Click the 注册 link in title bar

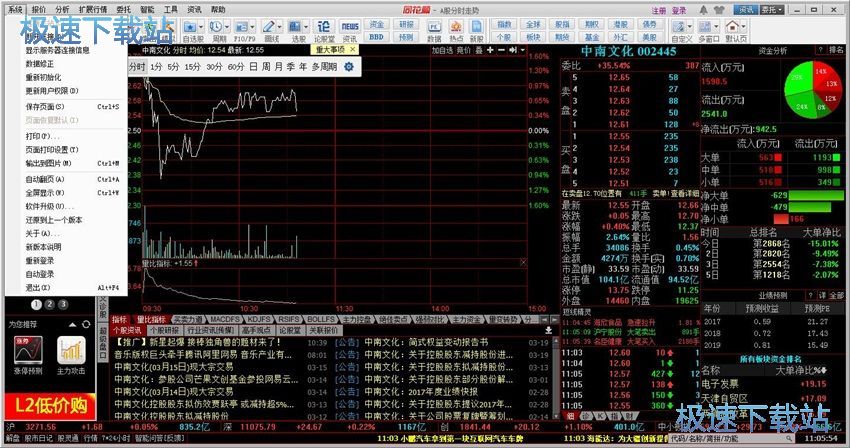[659, 10]
